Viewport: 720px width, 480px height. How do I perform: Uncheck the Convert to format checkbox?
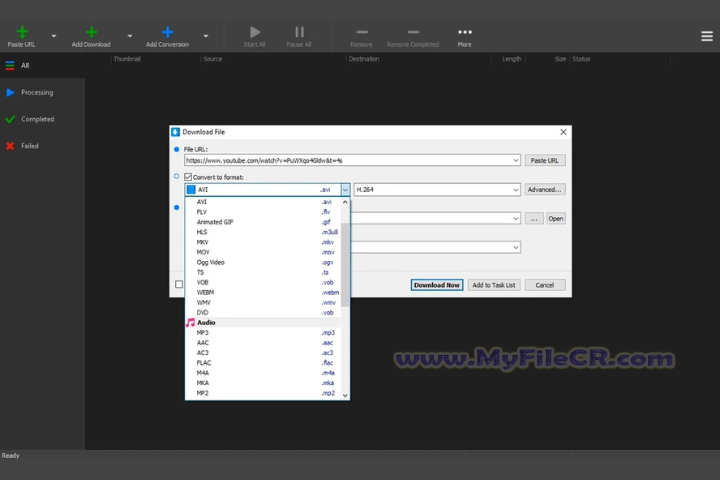click(x=188, y=177)
